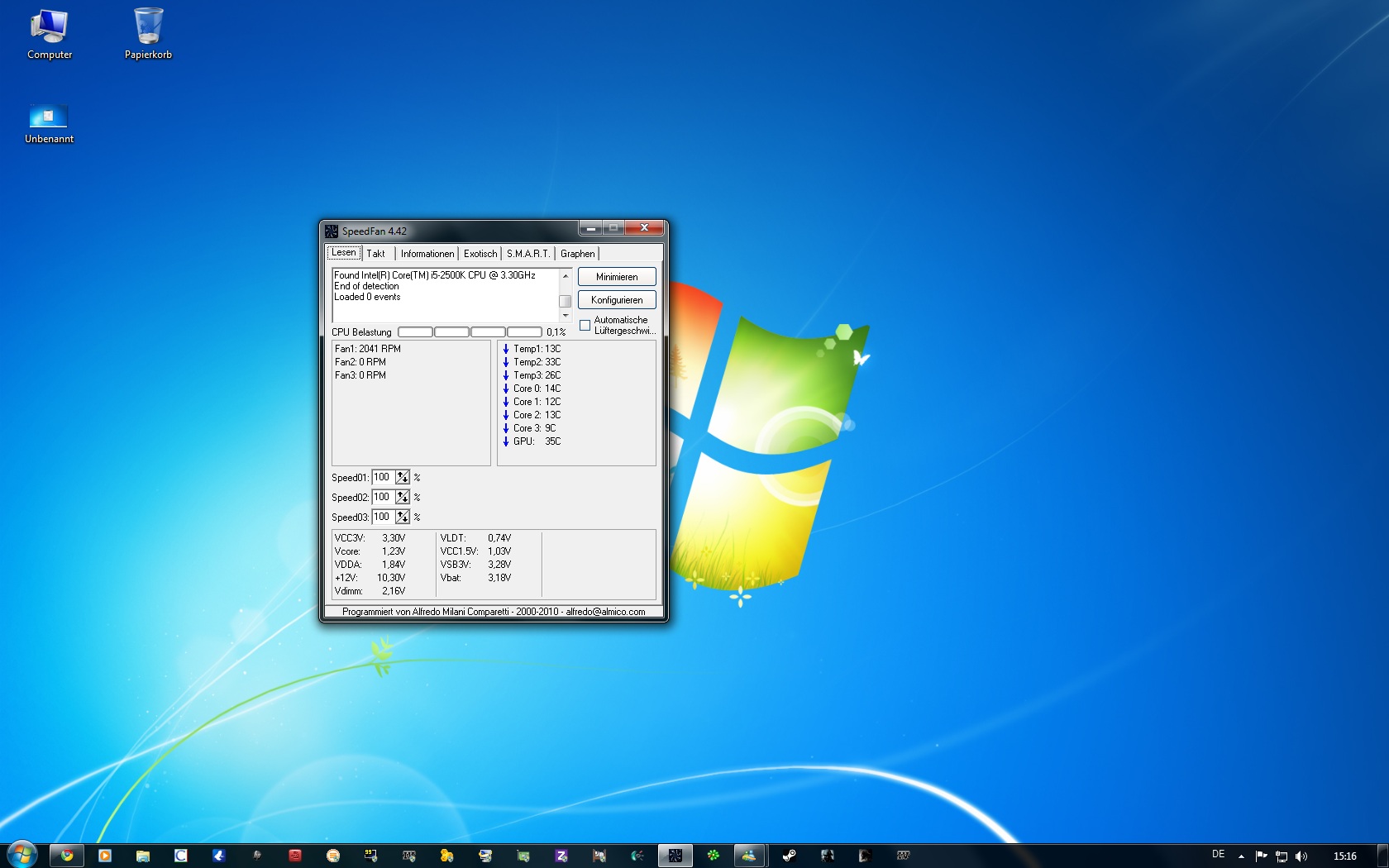The width and height of the screenshot is (1389, 868).
Task: Click the SpeedFan taskbar button
Action: click(675, 856)
